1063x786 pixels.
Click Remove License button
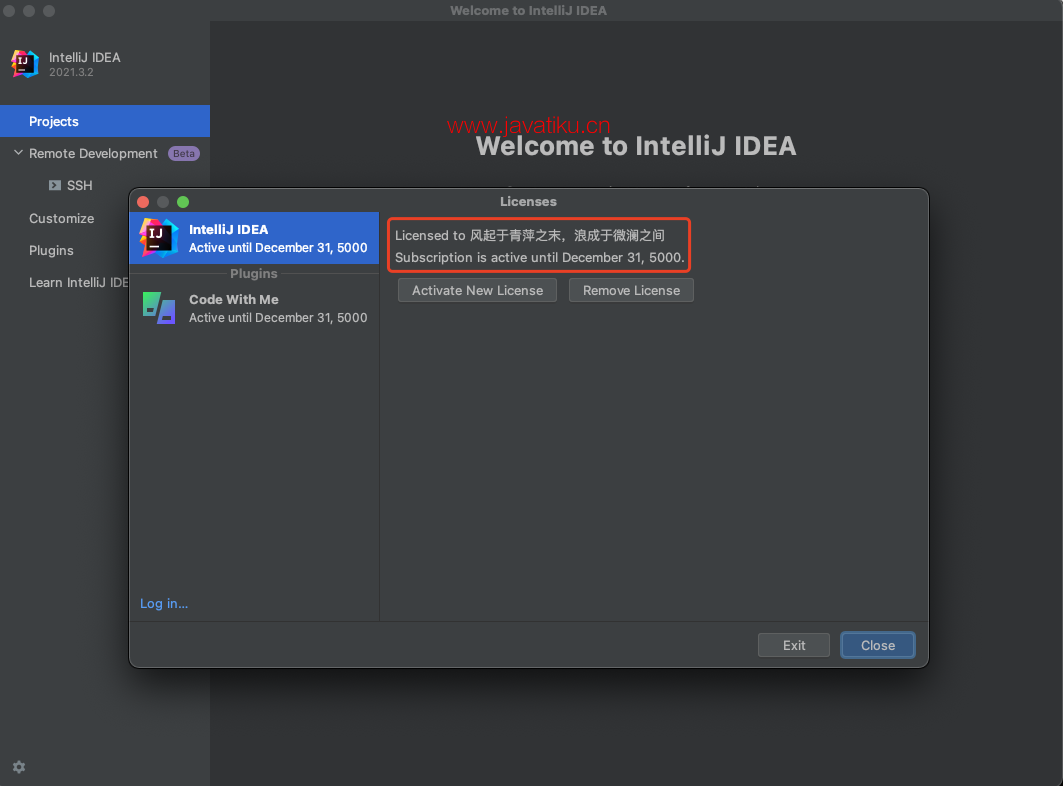(631, 290)
